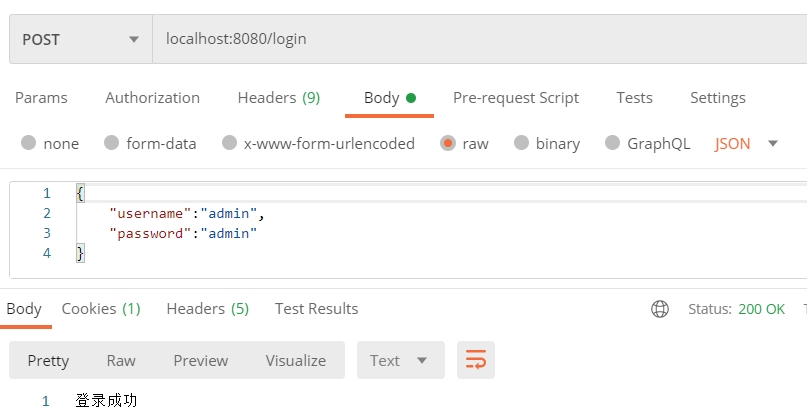Select the request Body tab
This screenshot has height=419, width=807.
(x=390, y=98)
